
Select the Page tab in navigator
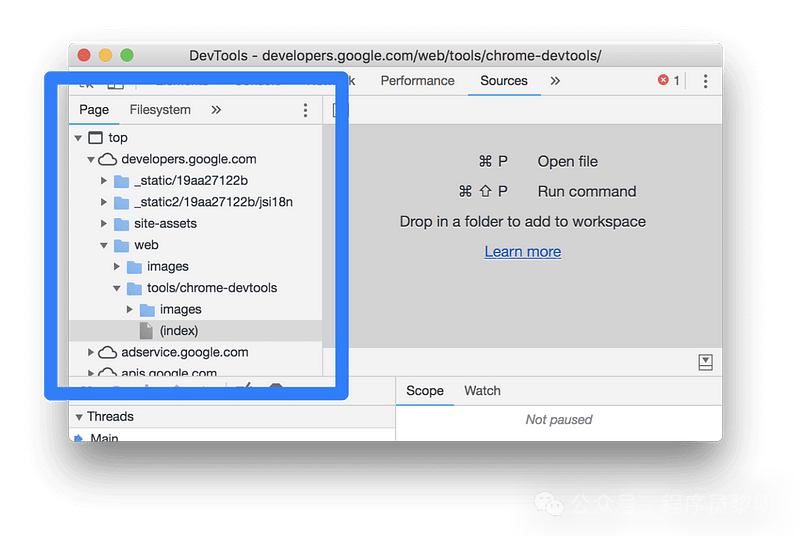pos(94,110)
